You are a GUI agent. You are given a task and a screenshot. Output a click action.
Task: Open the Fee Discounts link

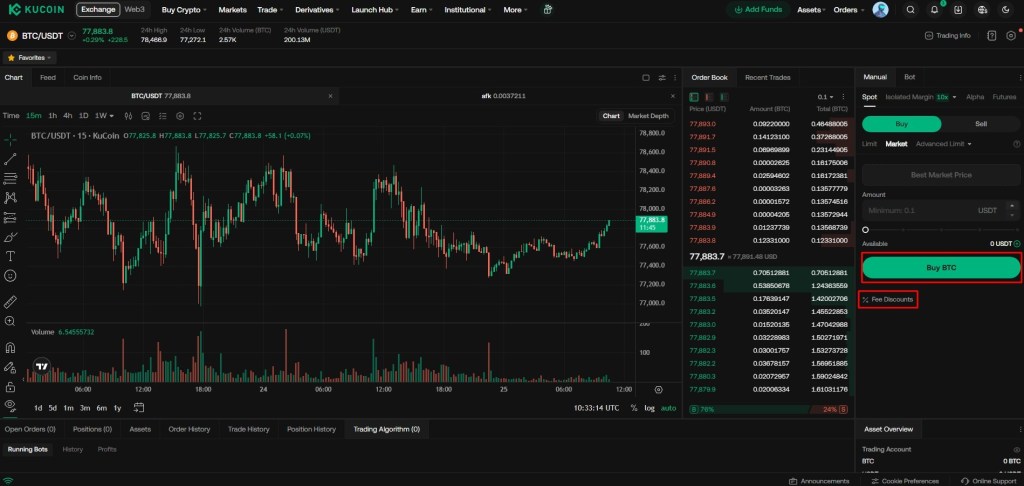tap(888, 299)
